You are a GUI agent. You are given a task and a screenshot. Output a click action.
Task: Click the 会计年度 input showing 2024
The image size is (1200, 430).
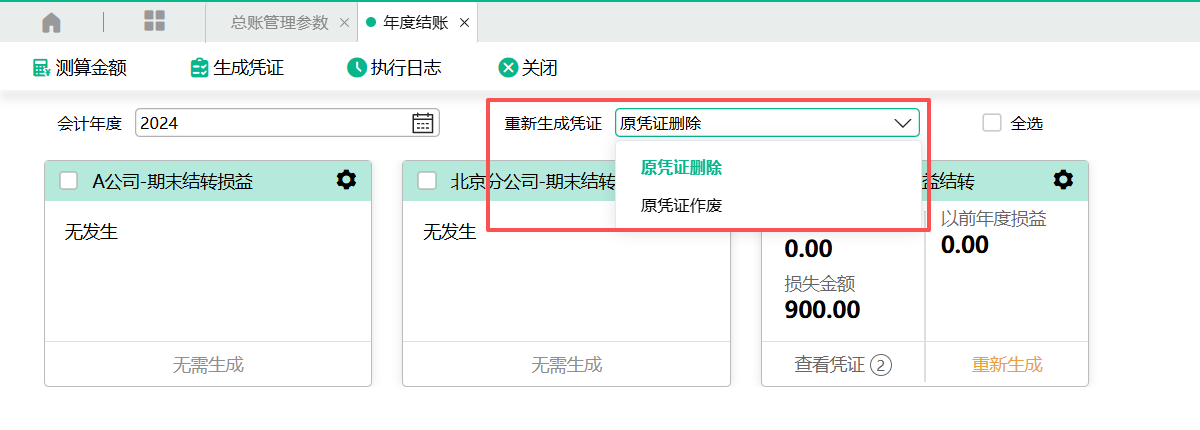(287, 123)
